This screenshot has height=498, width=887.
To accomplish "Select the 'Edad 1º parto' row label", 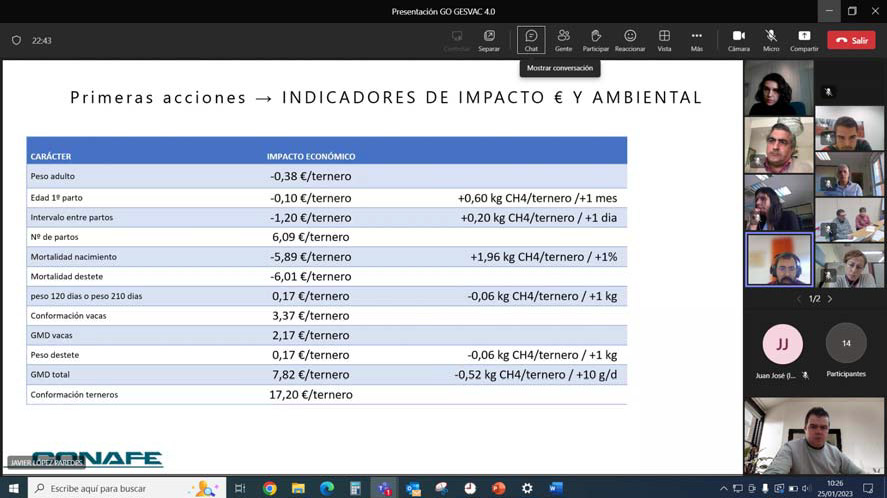I will pyautogui.click(x=57, y=198).
